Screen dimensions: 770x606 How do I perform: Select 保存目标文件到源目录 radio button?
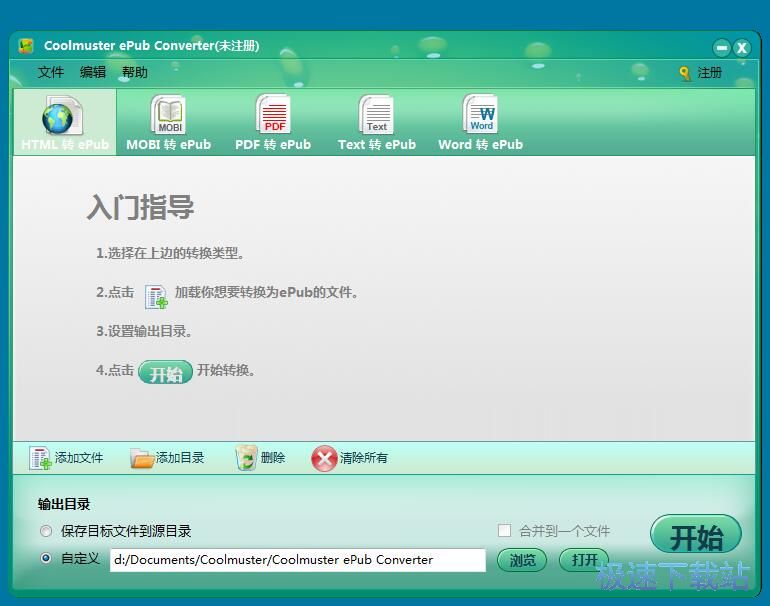(x=46, y=531)
